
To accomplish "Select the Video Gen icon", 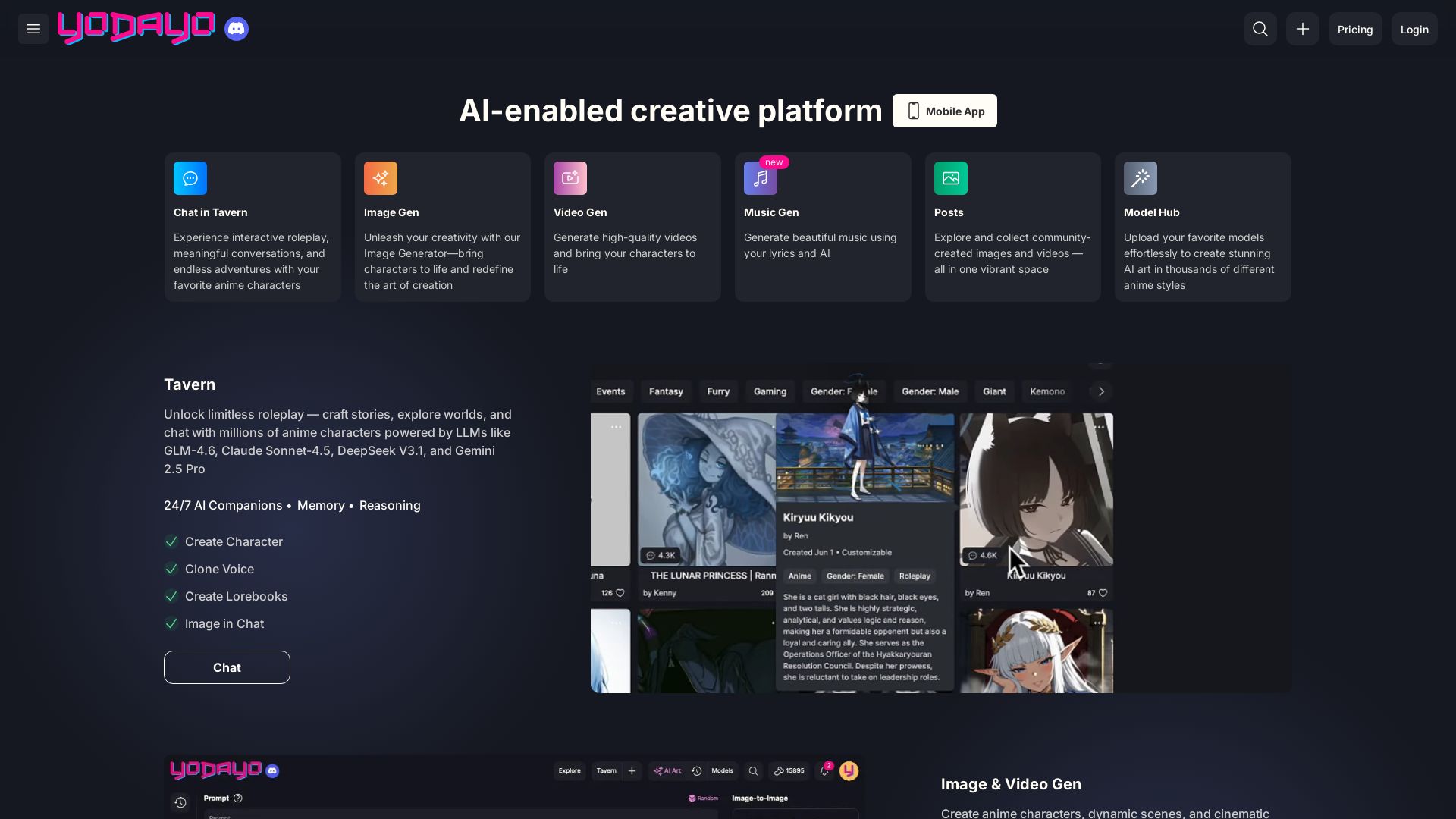I will pos(570,178).
